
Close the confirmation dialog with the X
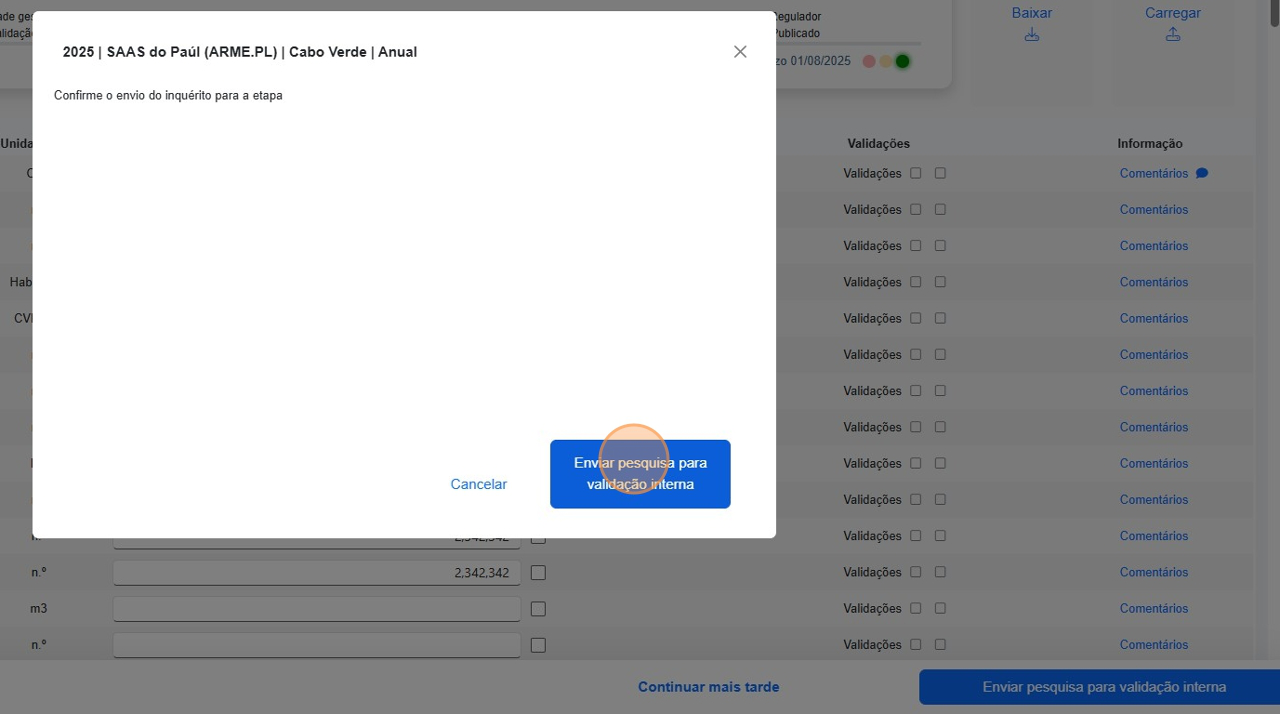(740, 51)
